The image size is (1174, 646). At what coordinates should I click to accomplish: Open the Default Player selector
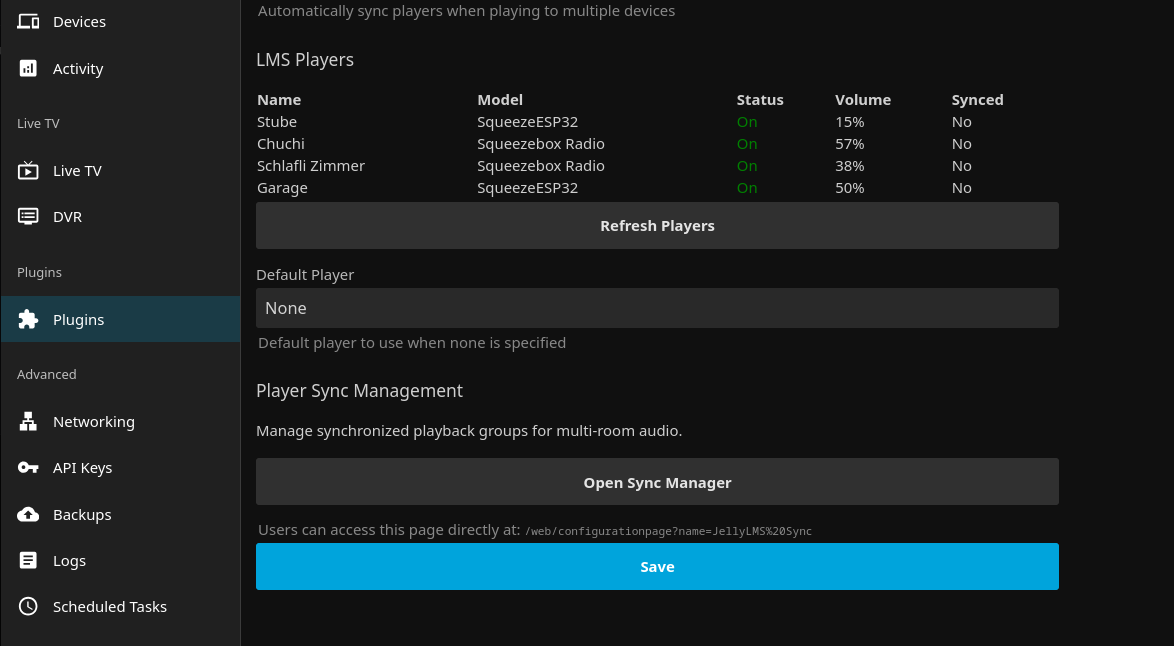pos(657,307)
